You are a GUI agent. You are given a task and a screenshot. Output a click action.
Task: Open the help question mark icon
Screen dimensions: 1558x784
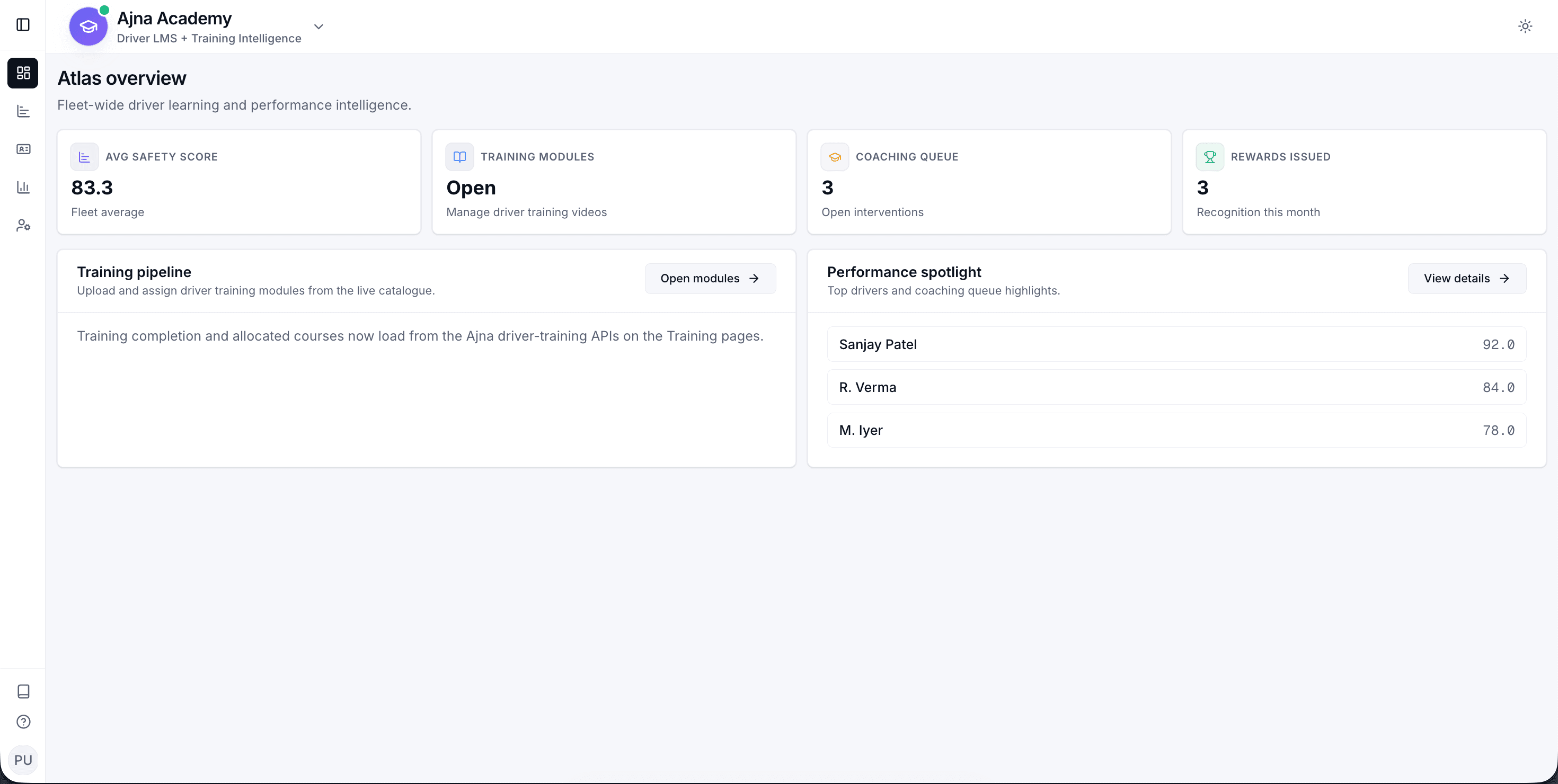(x=23, y=721)
